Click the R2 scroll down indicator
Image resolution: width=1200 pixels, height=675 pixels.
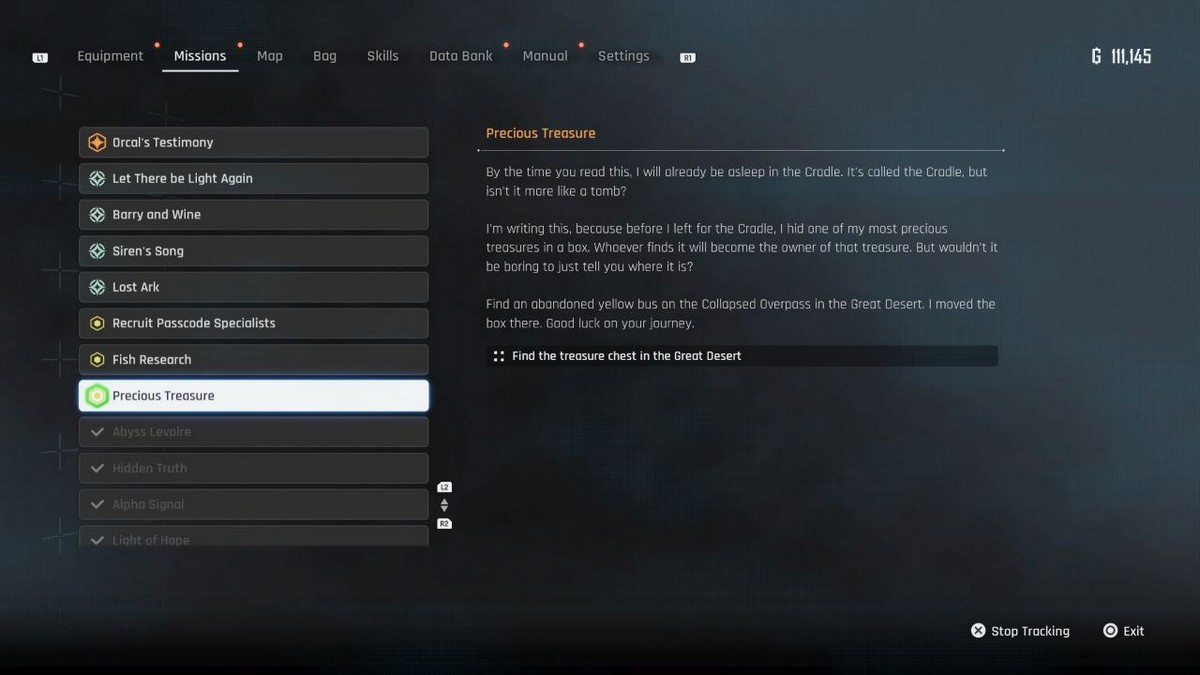[444, 524]
